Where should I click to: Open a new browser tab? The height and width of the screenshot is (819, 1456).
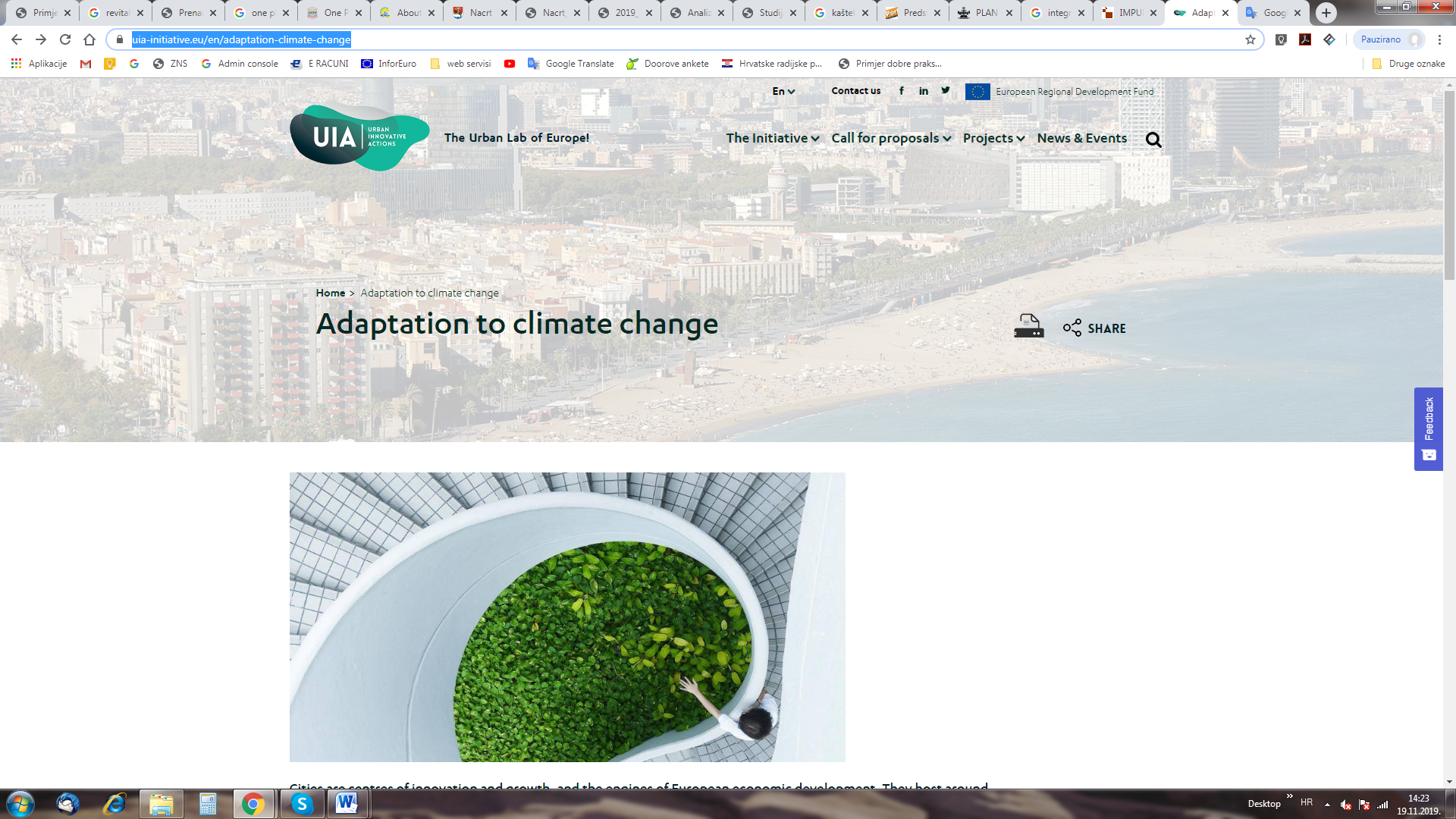[x=1326, y=13]
